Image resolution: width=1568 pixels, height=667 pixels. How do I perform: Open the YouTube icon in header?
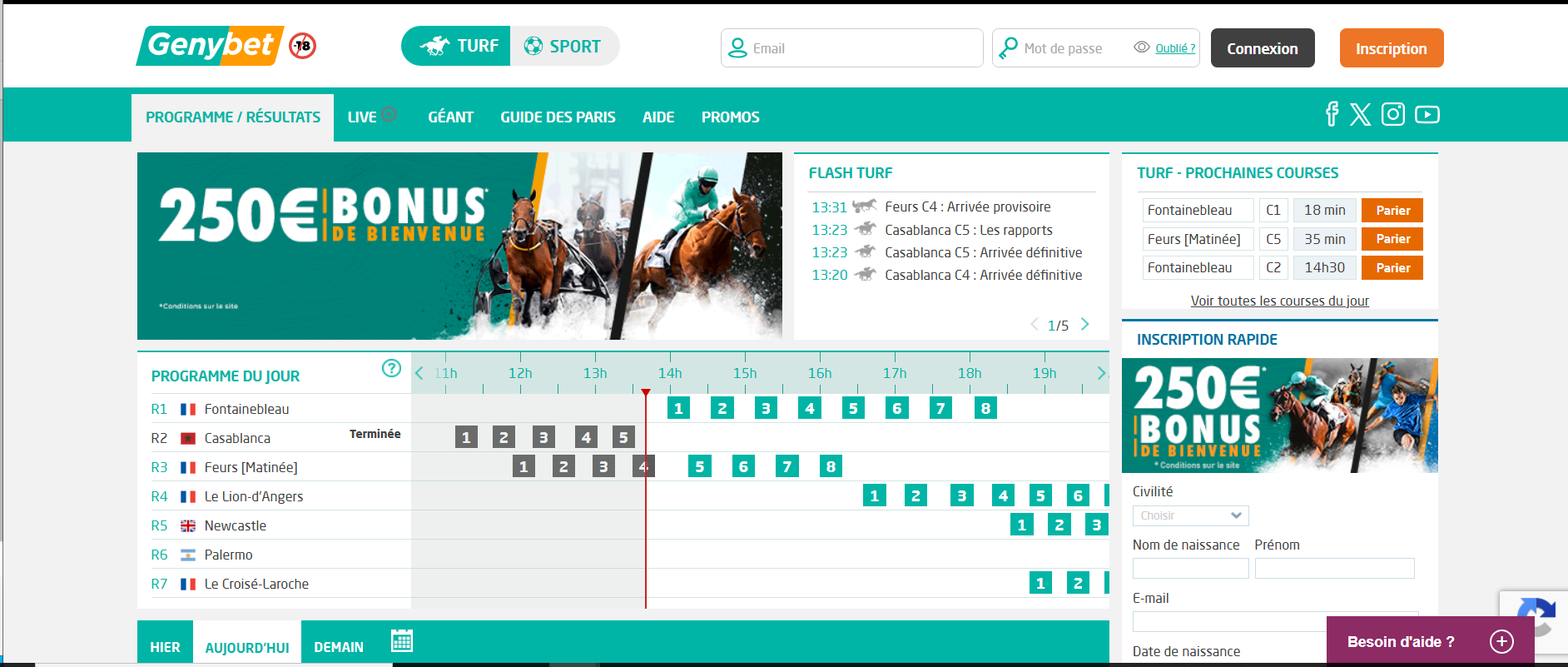(1427, 114)
